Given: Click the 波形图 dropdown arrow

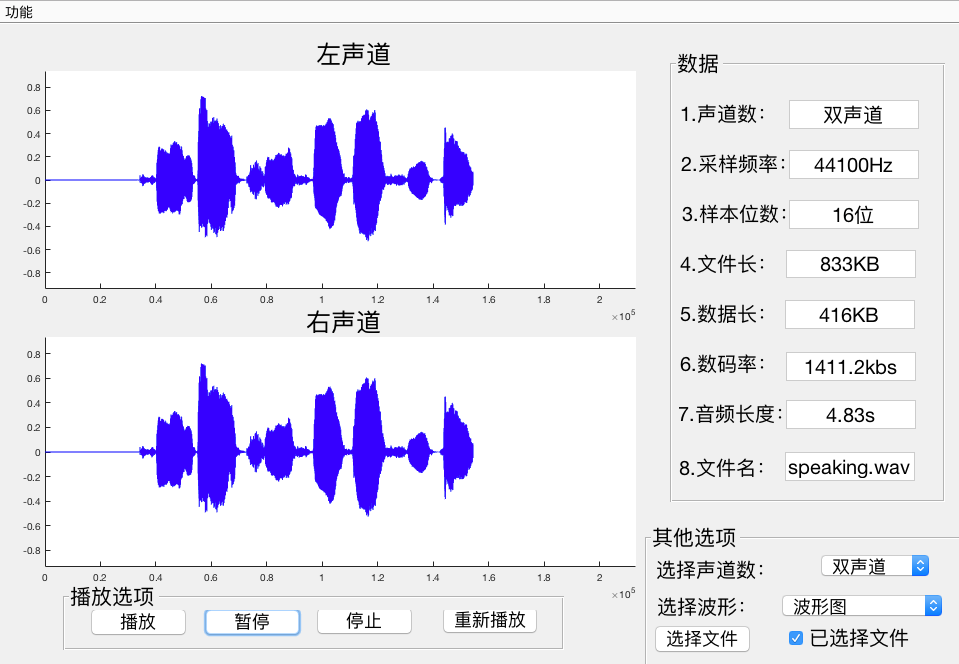Looking at the screenshot, I should pos(931,605).
